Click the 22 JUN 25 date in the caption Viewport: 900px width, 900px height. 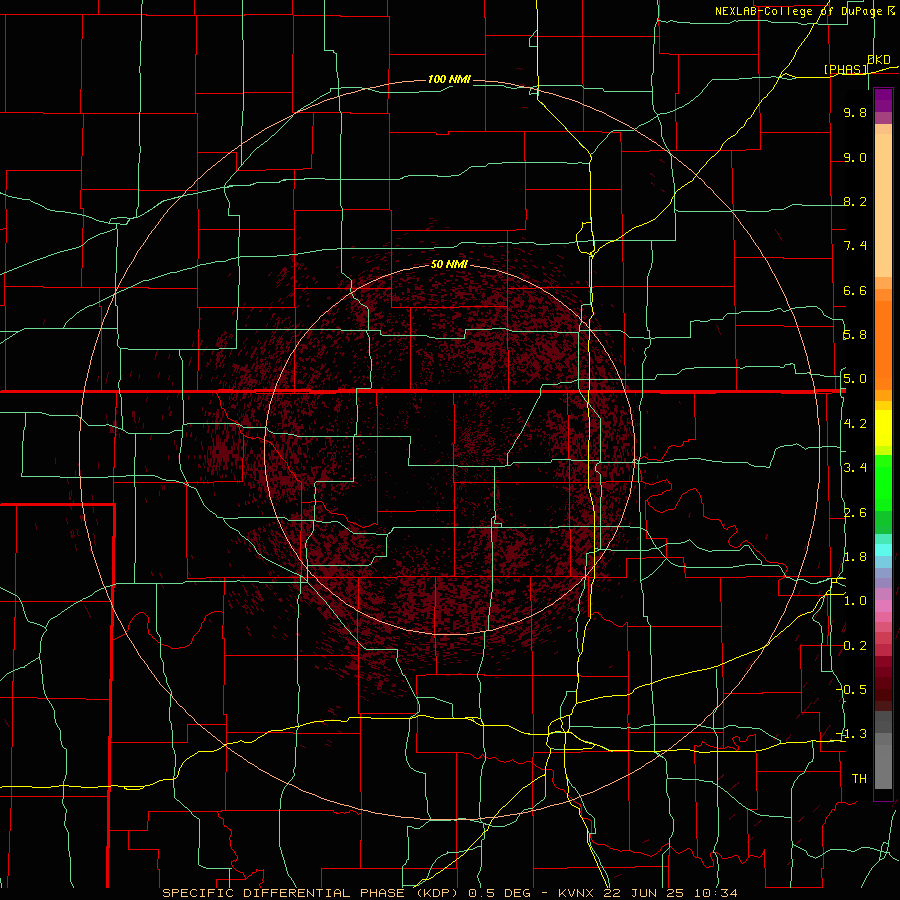point(642,893)
